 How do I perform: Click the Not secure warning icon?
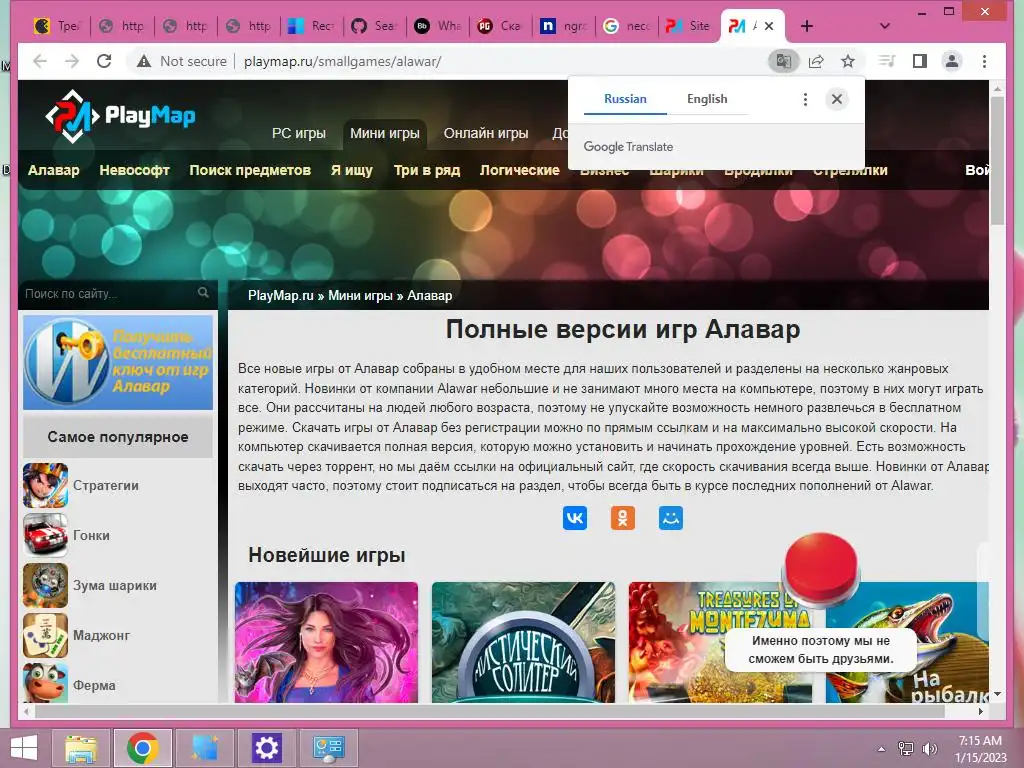(x=144, y=61)
